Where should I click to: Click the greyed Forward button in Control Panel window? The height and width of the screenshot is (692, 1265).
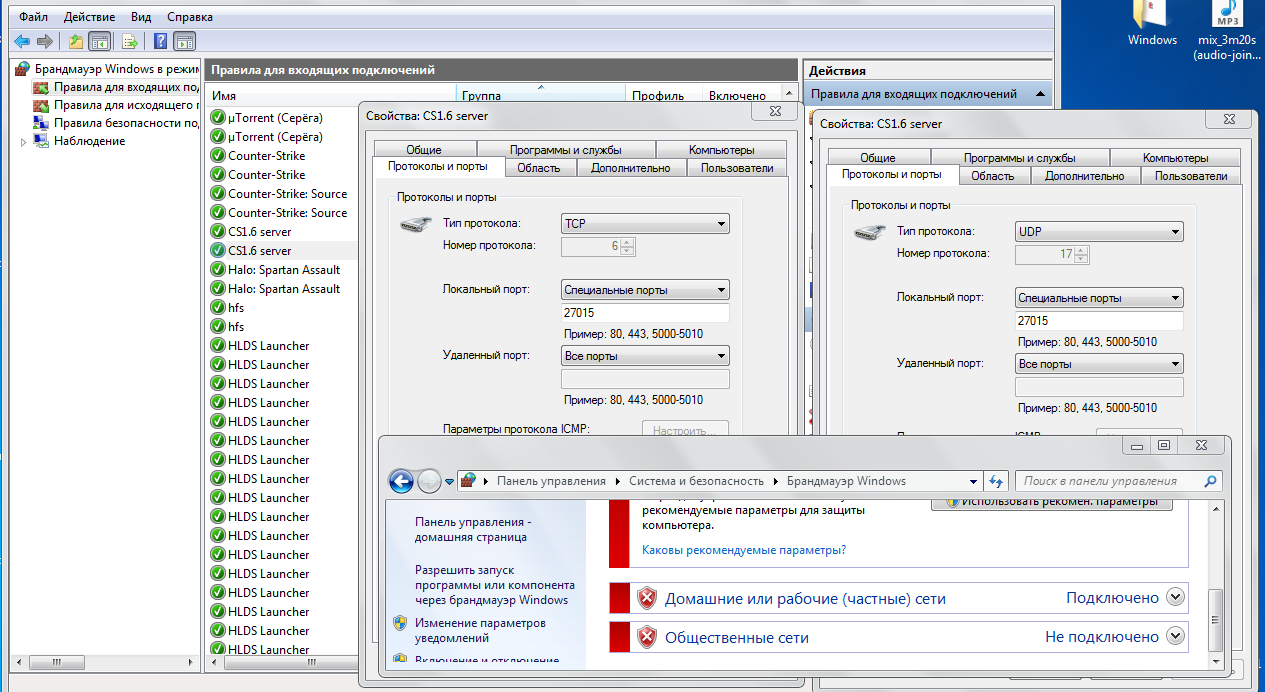tap(429, 481)
